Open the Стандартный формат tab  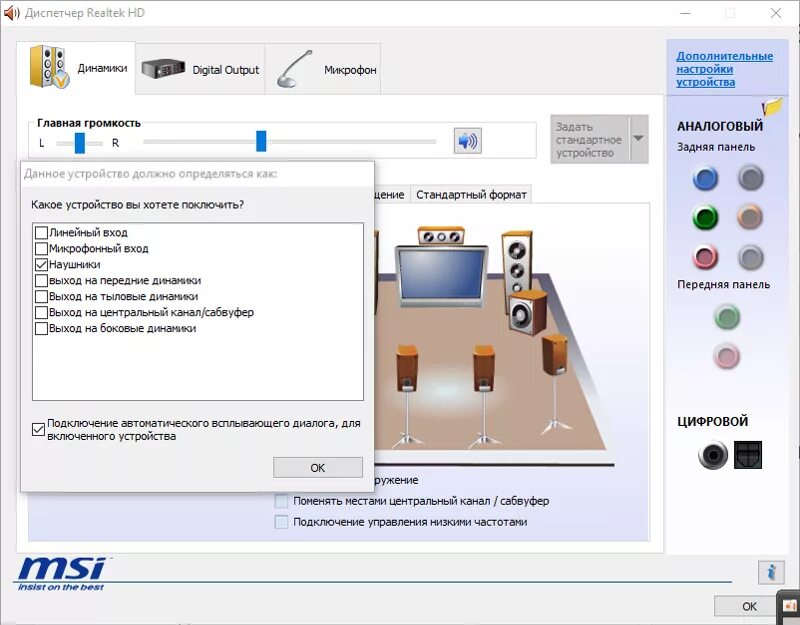pos(471,194)
